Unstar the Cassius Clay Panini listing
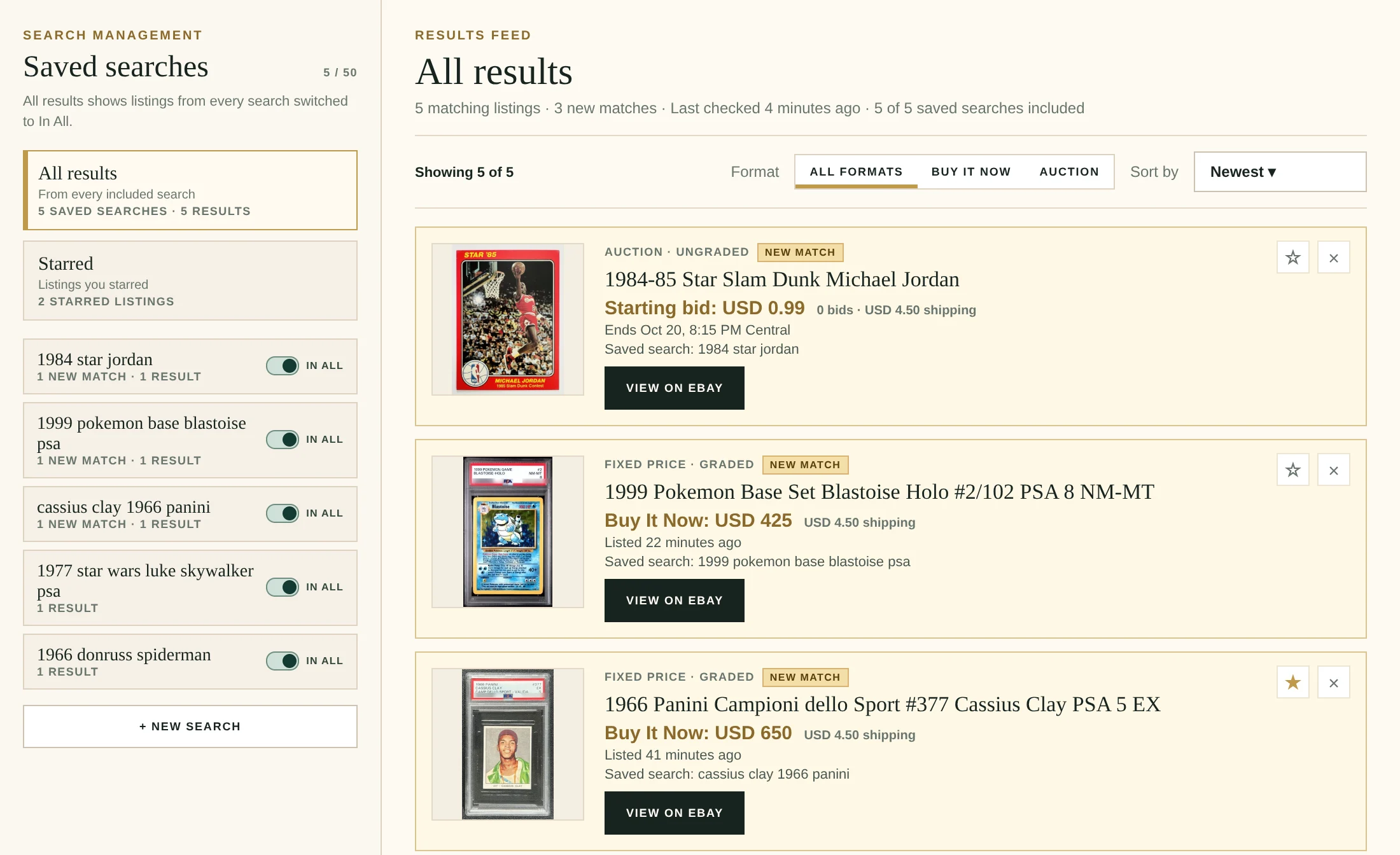 click(1292, 683)
